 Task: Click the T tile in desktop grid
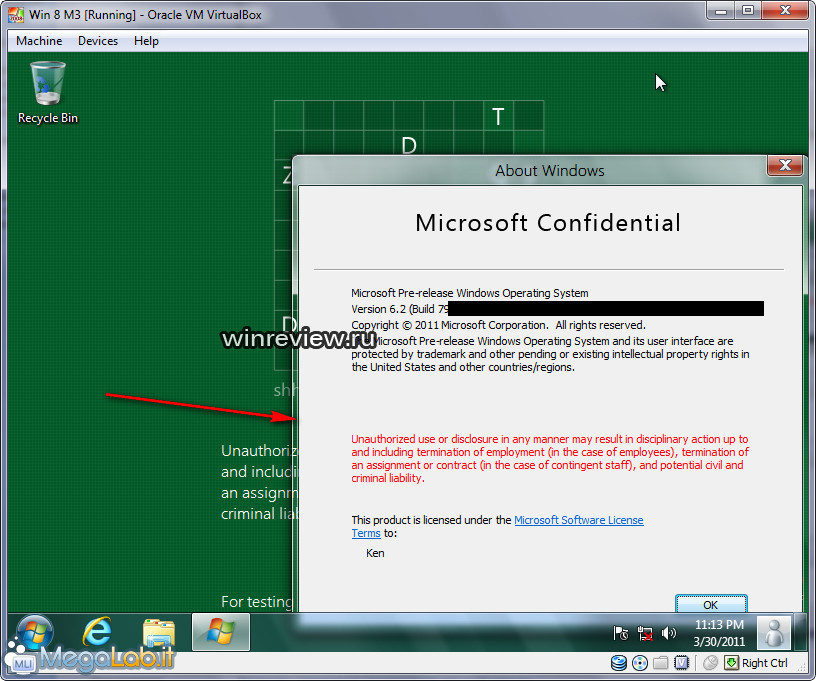[498, 116]
